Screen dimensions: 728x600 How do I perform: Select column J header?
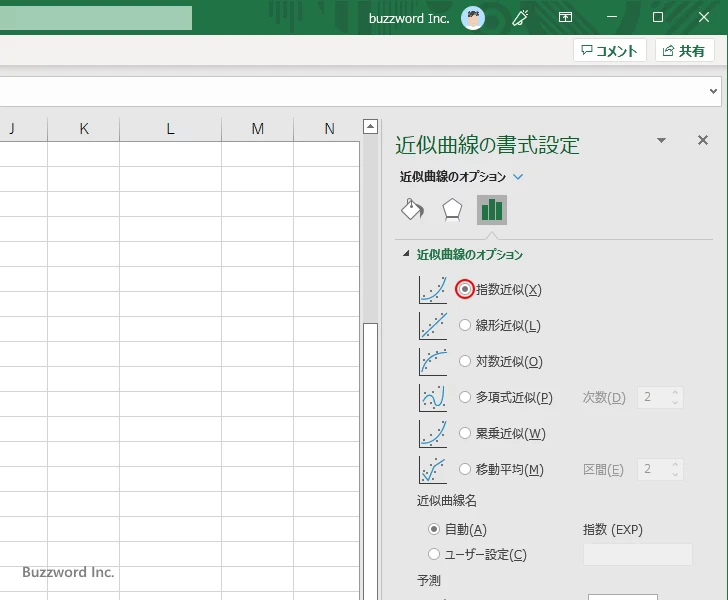pyautogui.click(x=23, y=129)
